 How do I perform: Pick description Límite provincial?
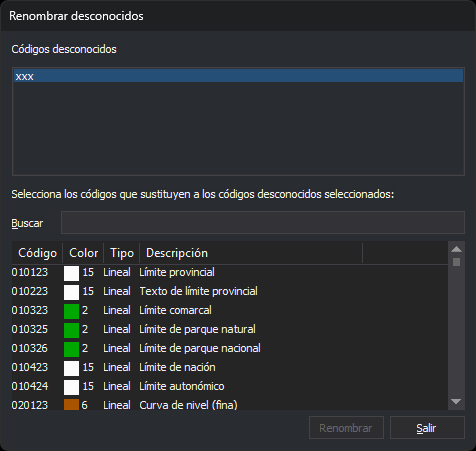coord(177,272)
